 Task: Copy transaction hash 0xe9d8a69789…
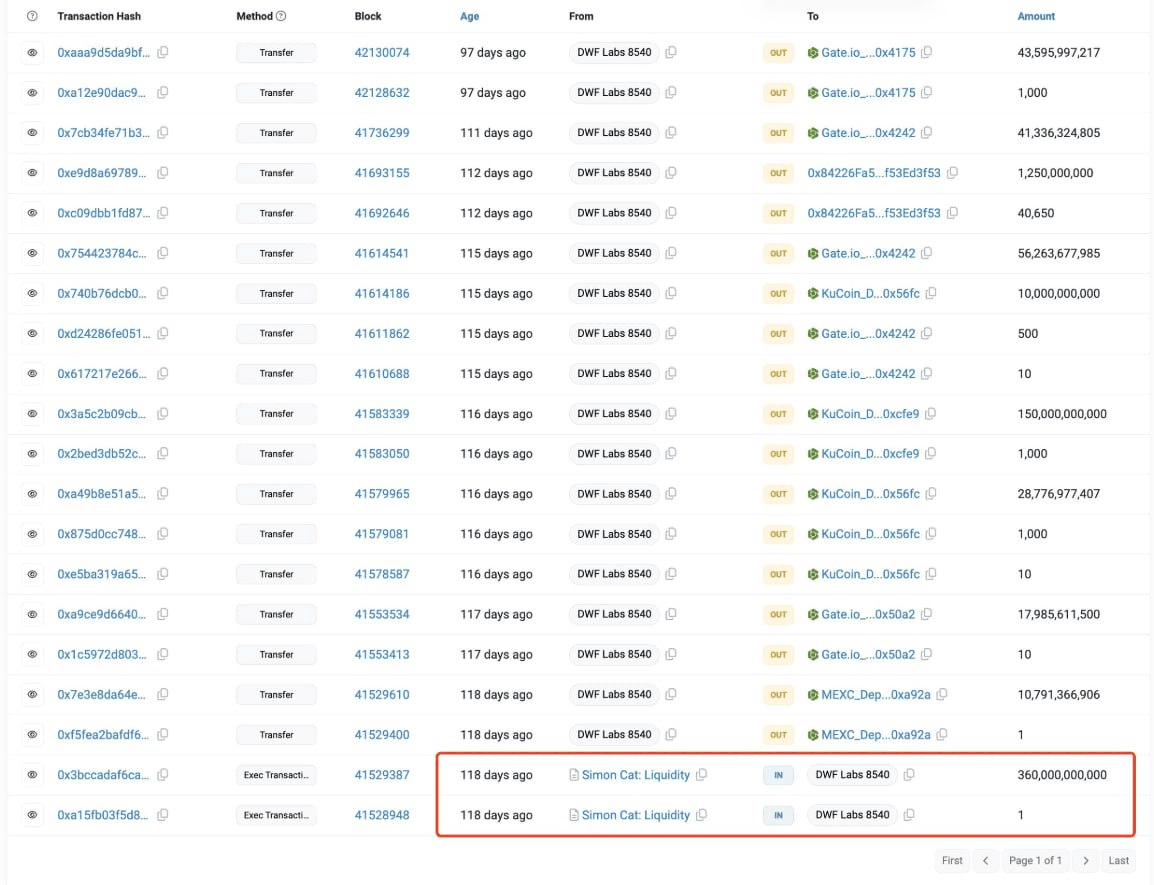163,172
